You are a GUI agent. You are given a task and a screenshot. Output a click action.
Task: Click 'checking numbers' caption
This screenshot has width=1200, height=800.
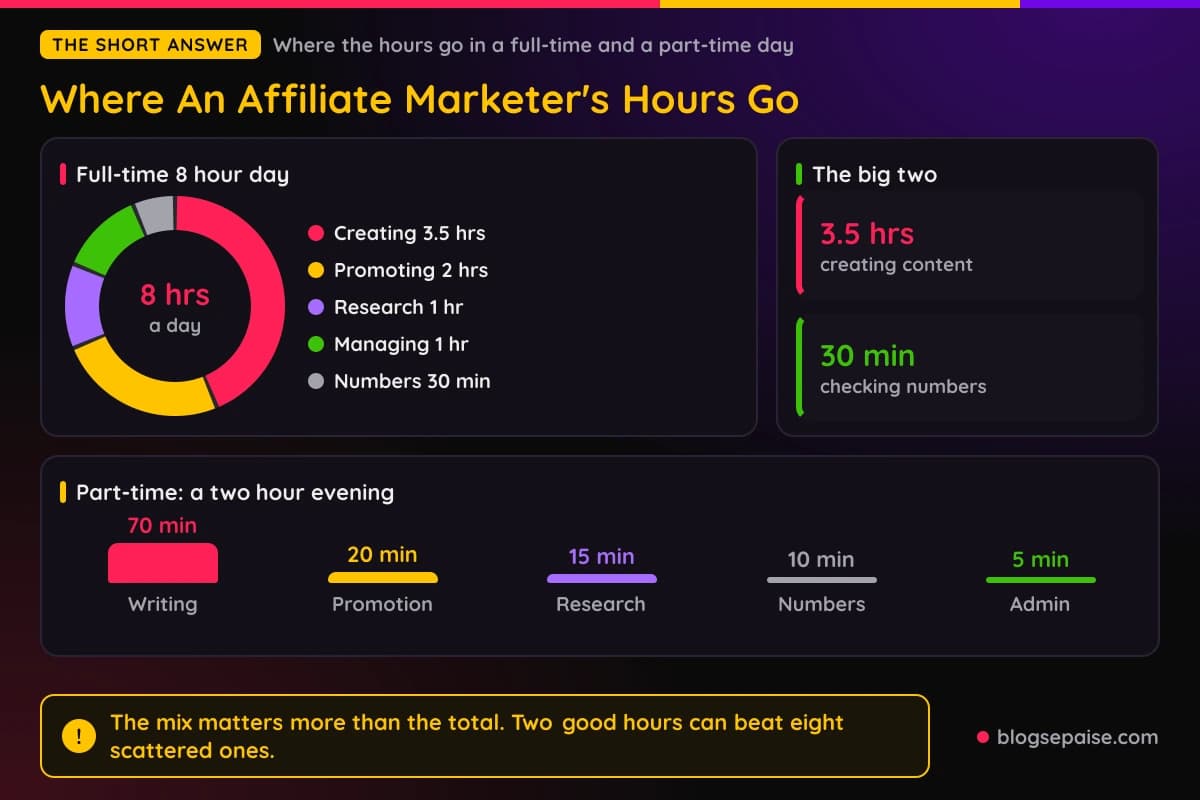(x=903, y=387)
